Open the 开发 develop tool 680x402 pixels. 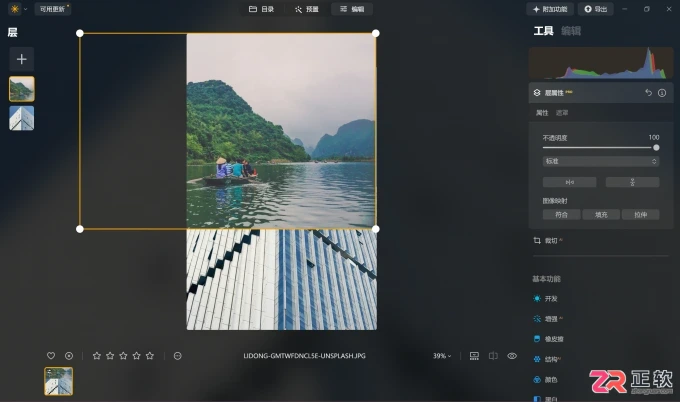coord(546,298)
